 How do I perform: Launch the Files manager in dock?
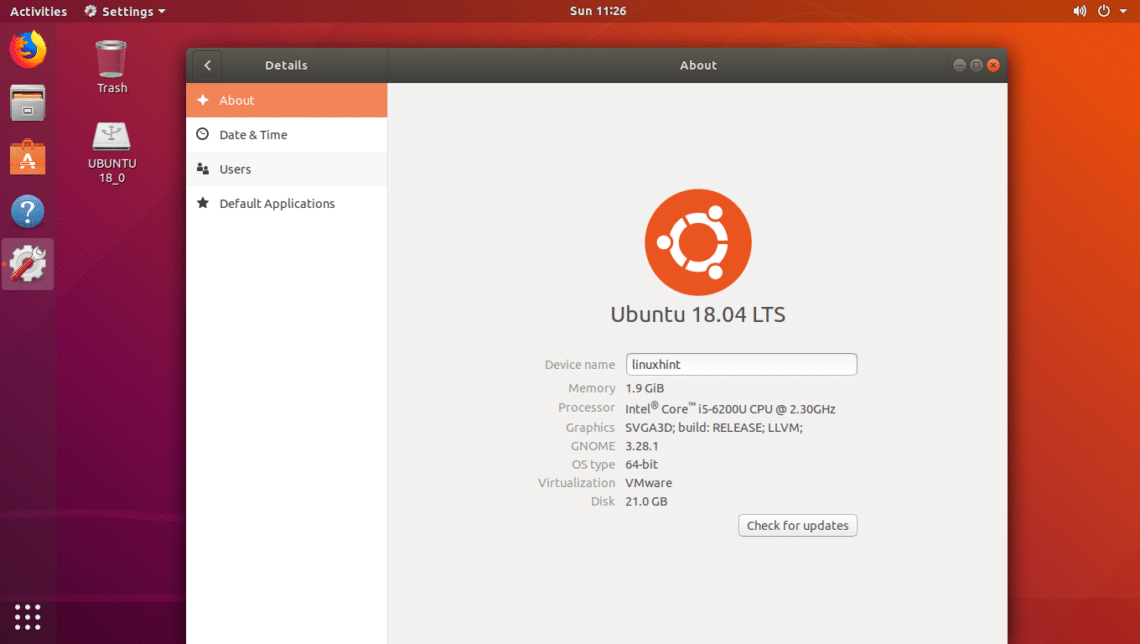pos(28,103)
